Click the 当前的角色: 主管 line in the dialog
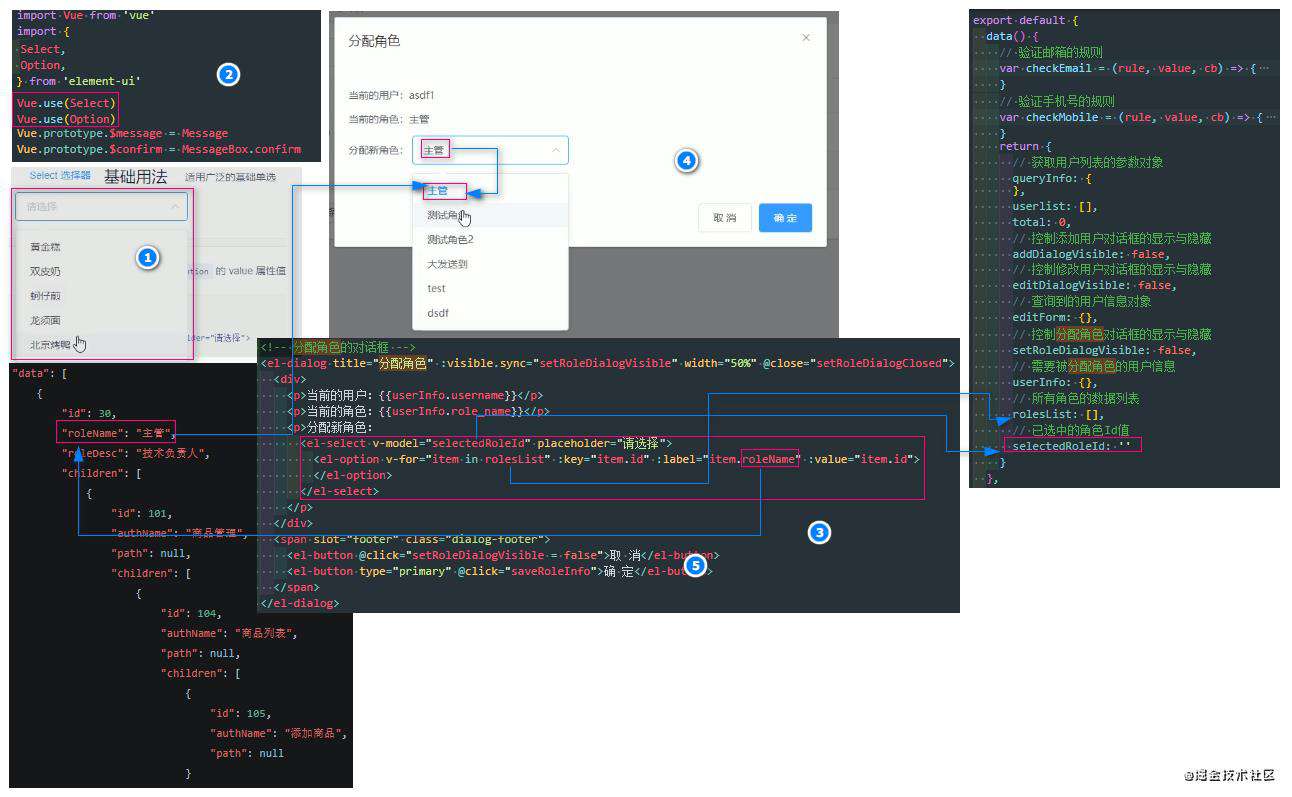This screenshot has height=797, width=1292. pyautogui.click(x=389, y=119)
